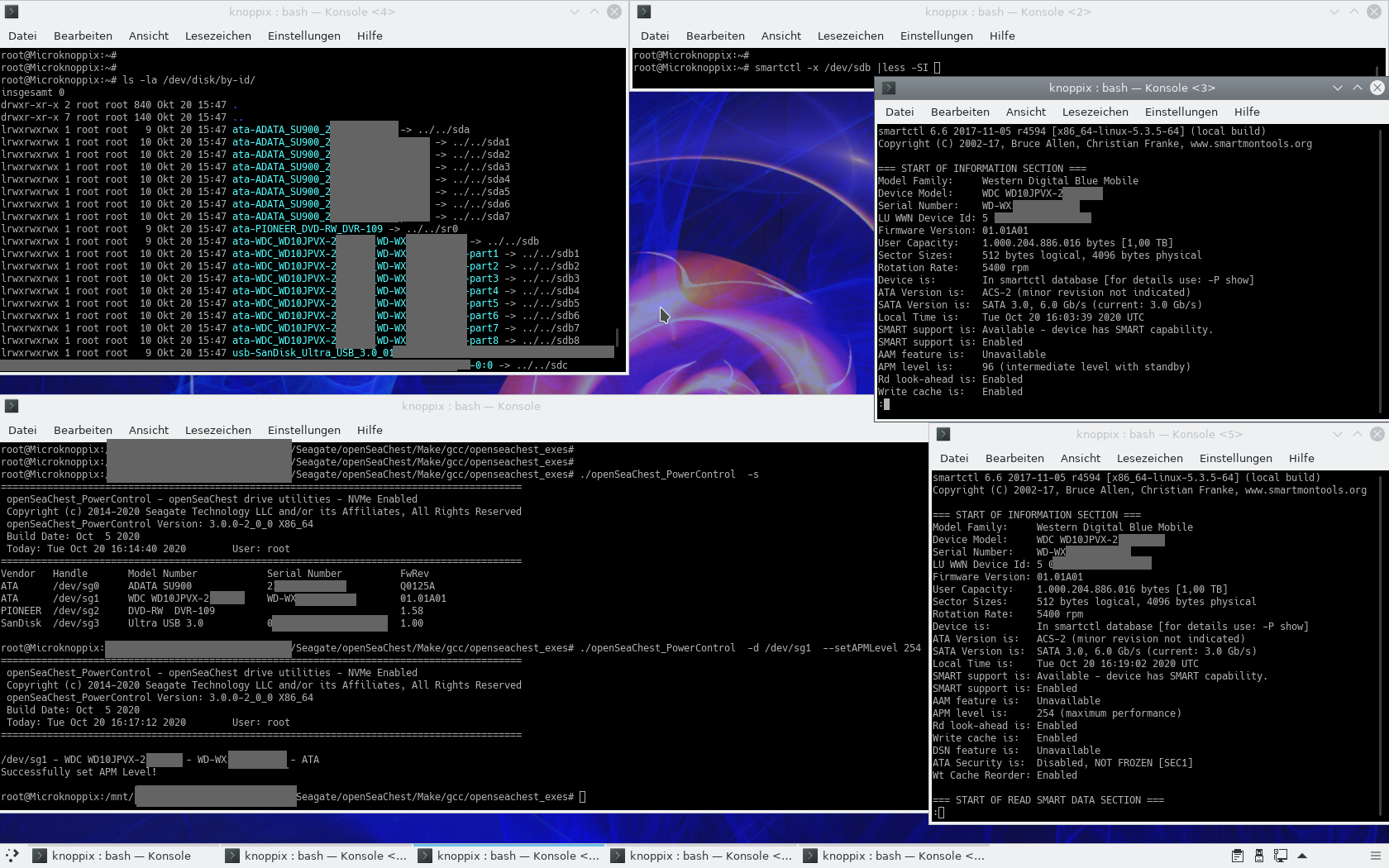The image size is (1389, 868).
Task: Open the shade chevron on Konsole <5> titlebar
Action: coord(1336,434)
